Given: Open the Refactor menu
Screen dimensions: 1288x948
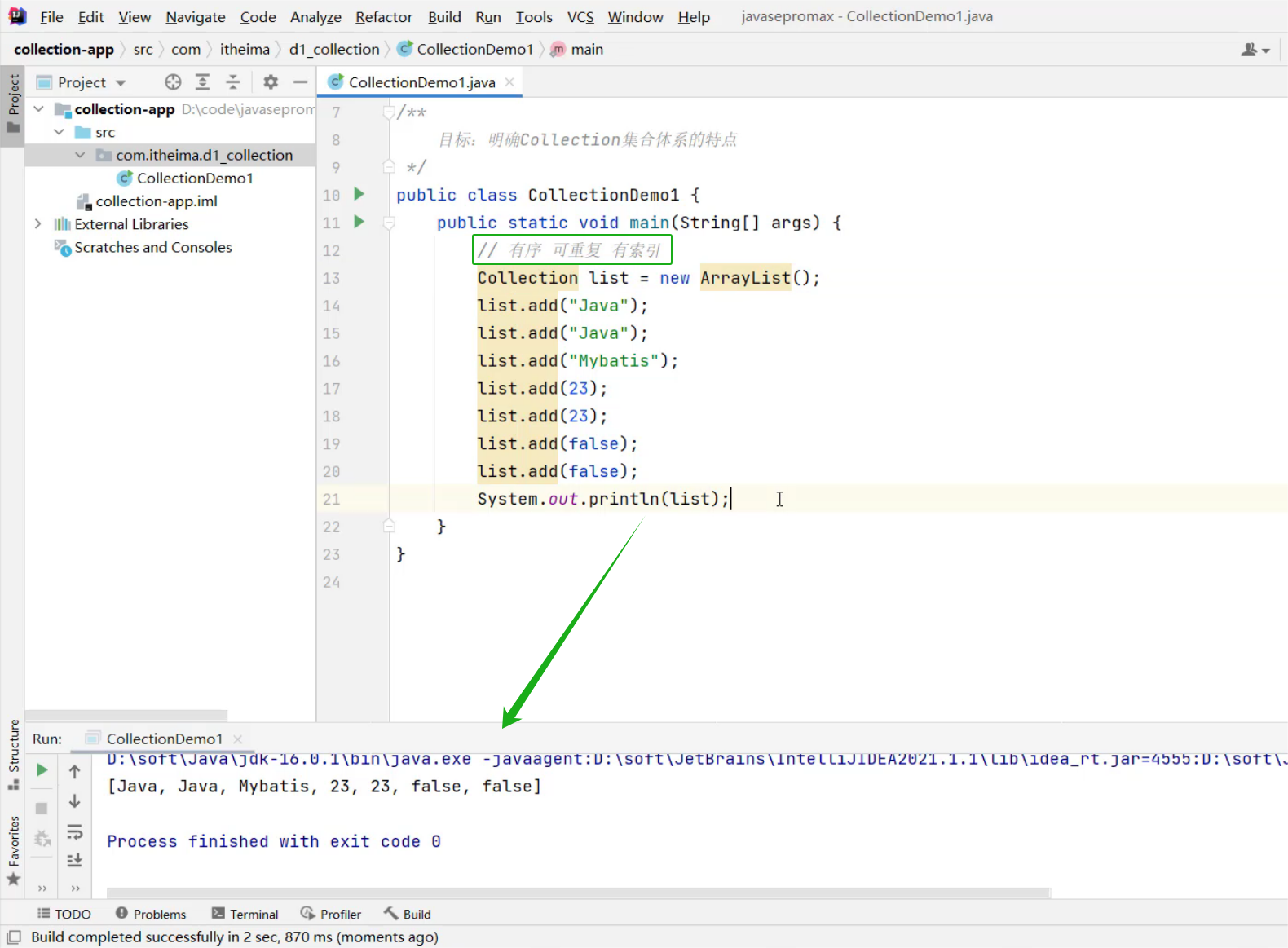Looking at the screenshot, I should pos(383,17).
